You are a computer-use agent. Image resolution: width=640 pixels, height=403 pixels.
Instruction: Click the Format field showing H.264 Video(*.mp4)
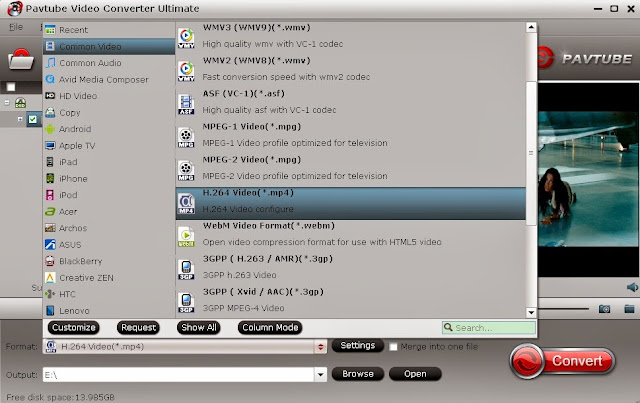coord(179,347)
